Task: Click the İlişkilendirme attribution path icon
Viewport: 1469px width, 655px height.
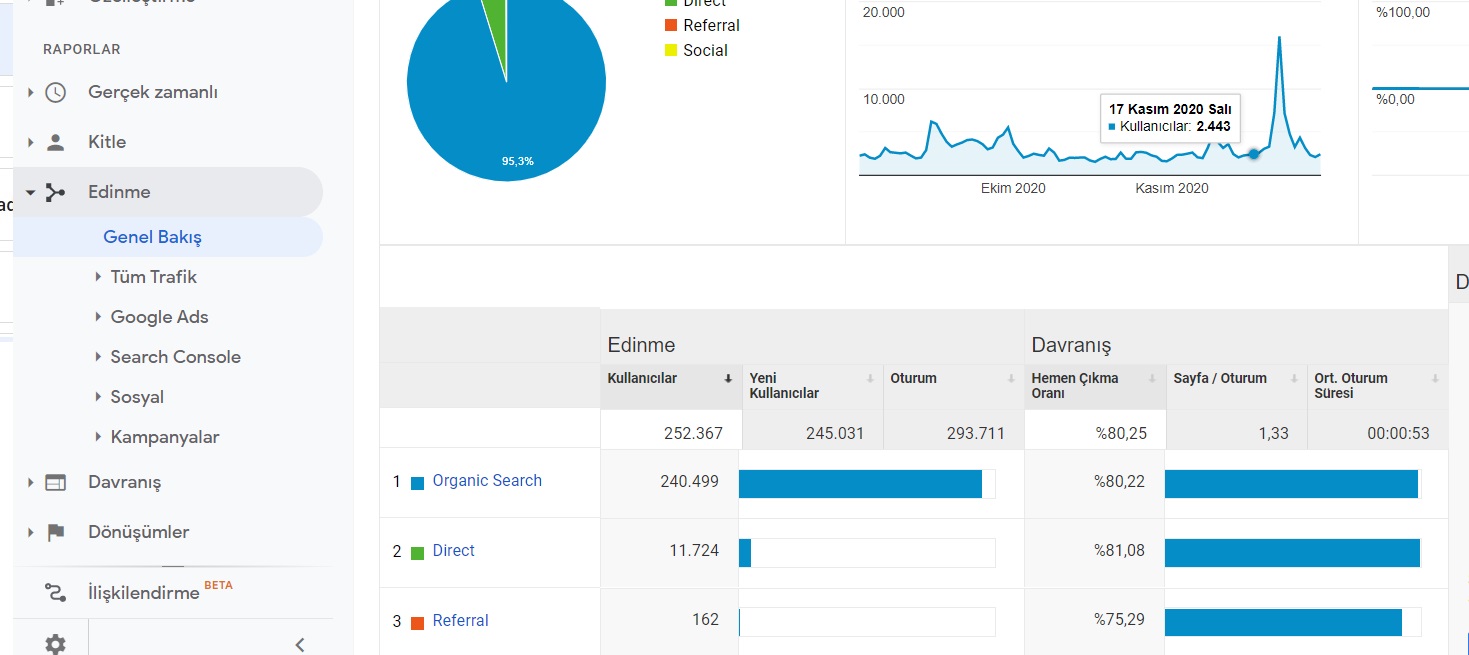Action: coord(56,593)
